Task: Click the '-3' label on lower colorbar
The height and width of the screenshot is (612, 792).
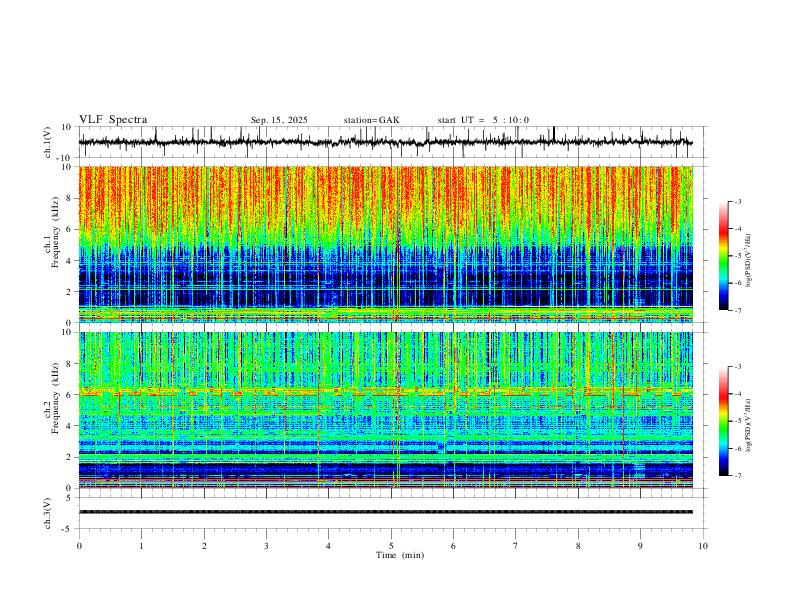Action: click(737, 367)
